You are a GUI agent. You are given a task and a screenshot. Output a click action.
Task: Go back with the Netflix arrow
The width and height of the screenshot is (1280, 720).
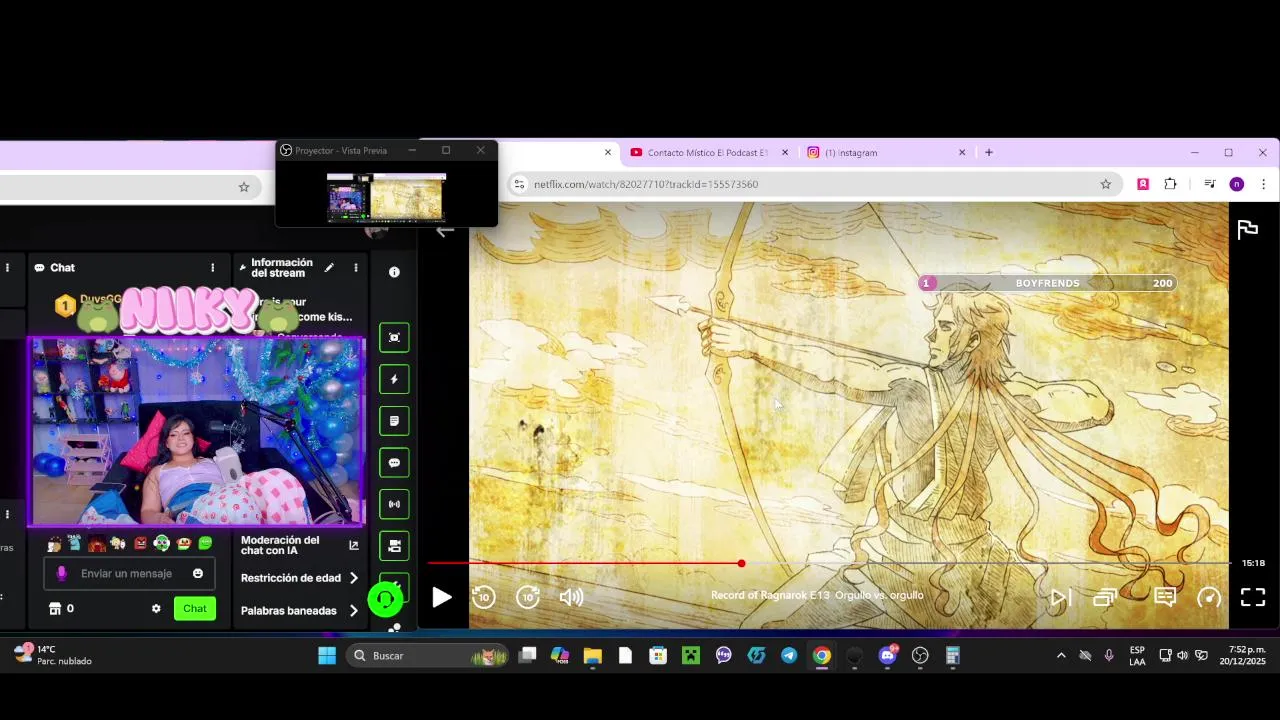coord(445,230)
